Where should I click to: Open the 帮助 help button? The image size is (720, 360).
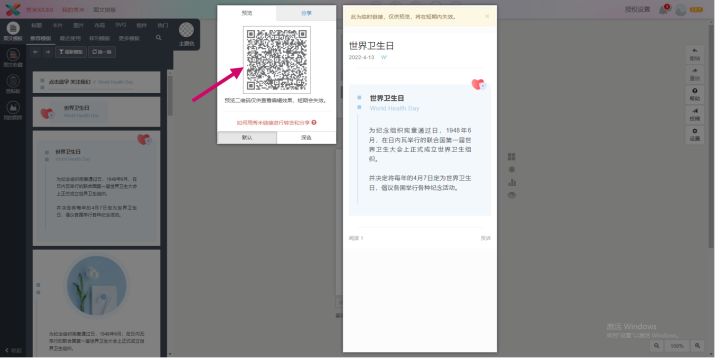point(695,95)
